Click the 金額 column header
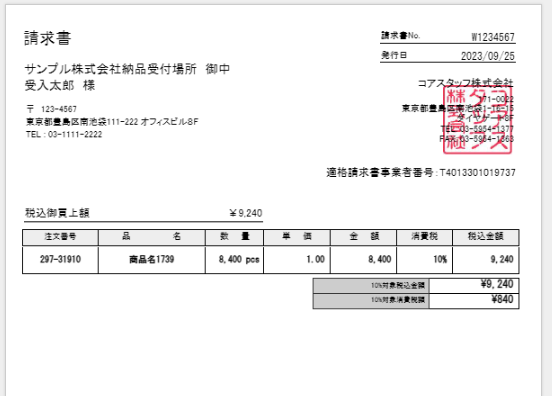The width and height of the screenshot is (552, 396). (364, 237)
